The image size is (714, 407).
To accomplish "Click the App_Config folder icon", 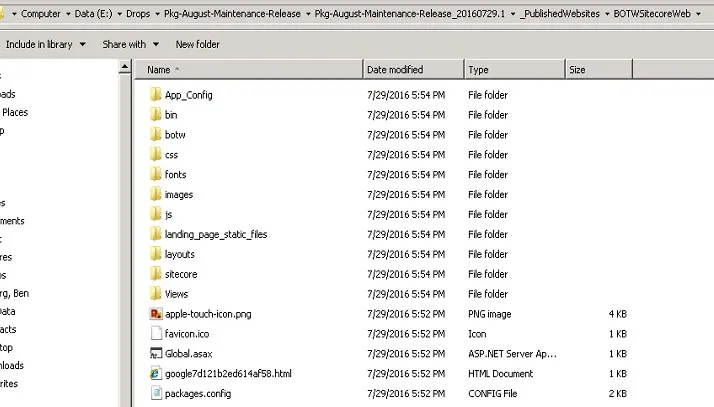I will click(x=156, y=95).
